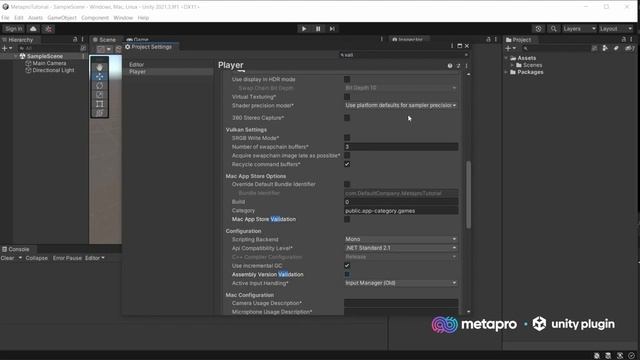Open Active Input Handling dropdown
The height and width of the screenshot is (360, 640).
401,283
